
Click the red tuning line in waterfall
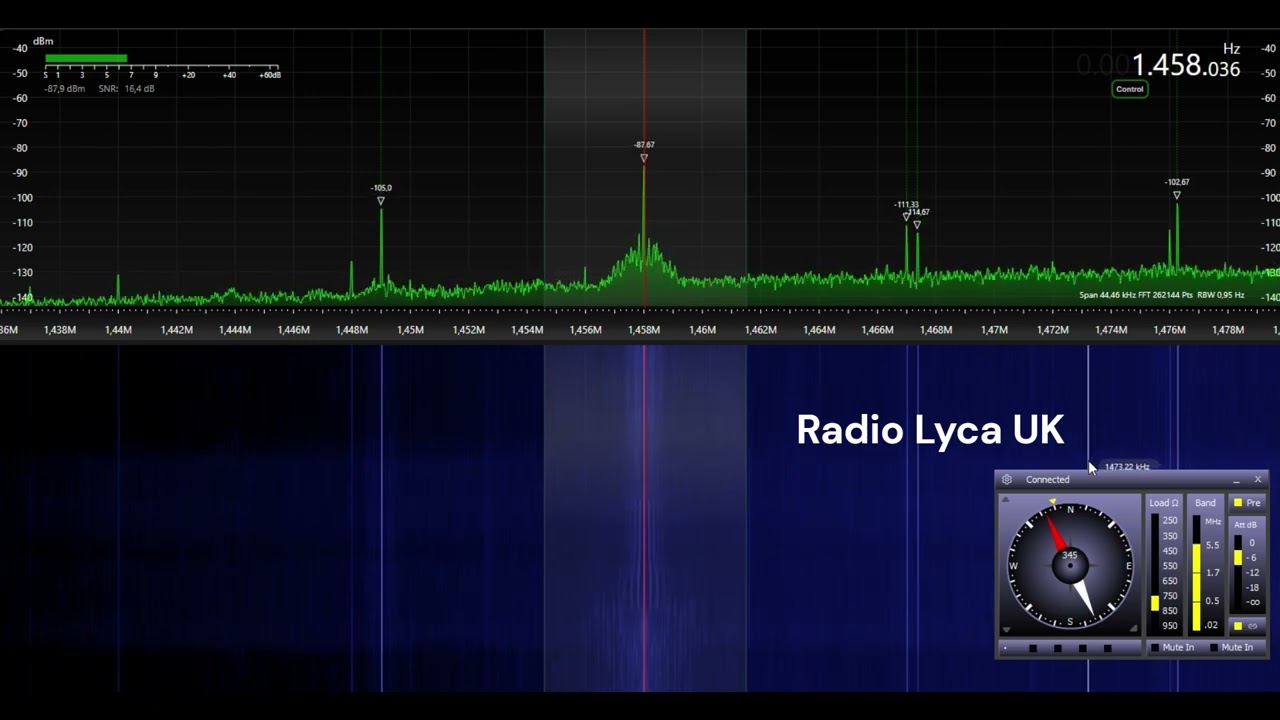[644, 518]
